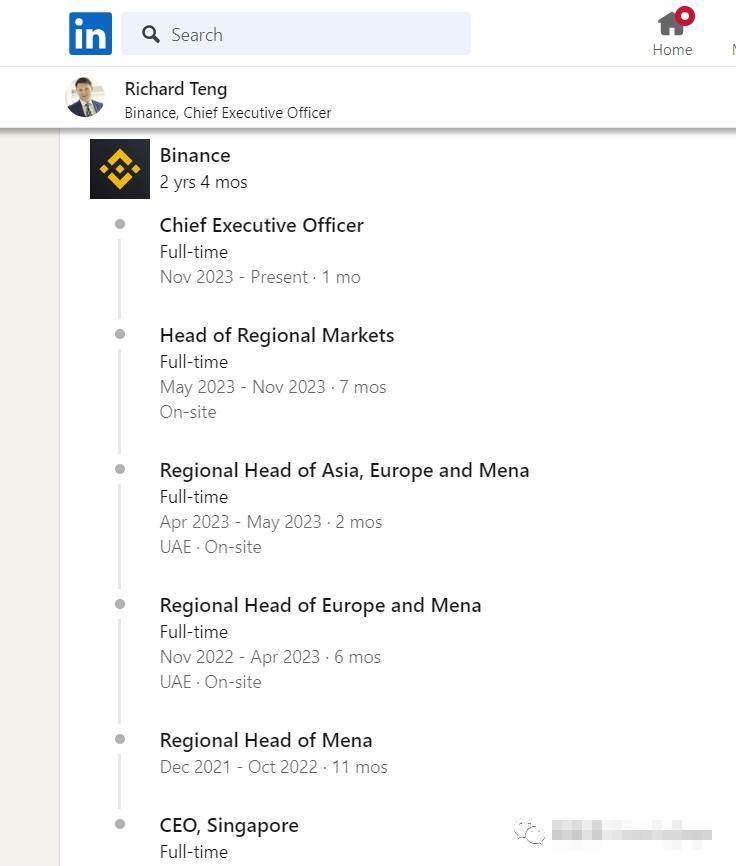
Task: Click the WeChat watermark icon at bottom
Action: [x=529, y=831]
